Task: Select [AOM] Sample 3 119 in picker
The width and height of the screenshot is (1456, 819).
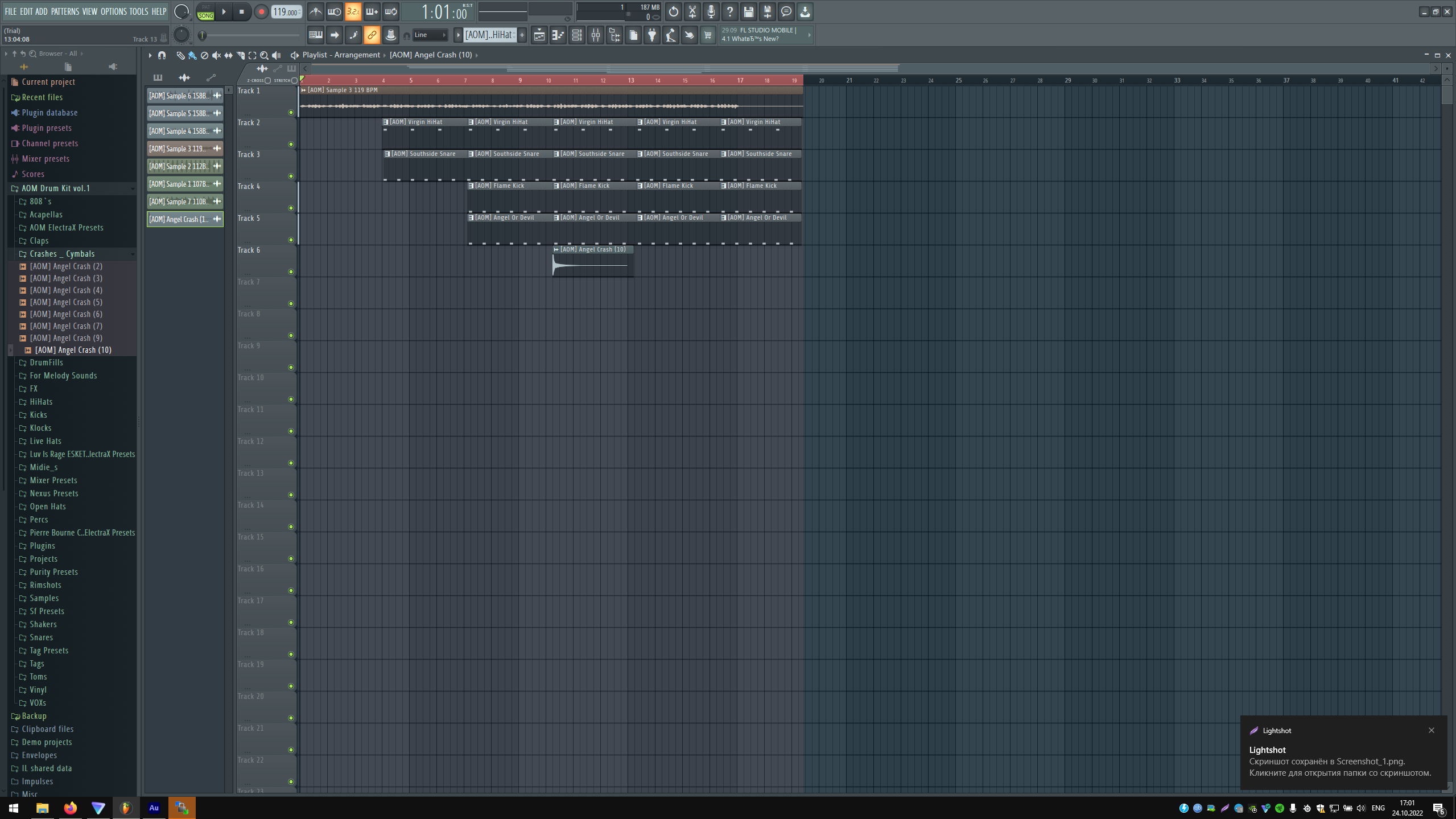Action: (185, 149)
